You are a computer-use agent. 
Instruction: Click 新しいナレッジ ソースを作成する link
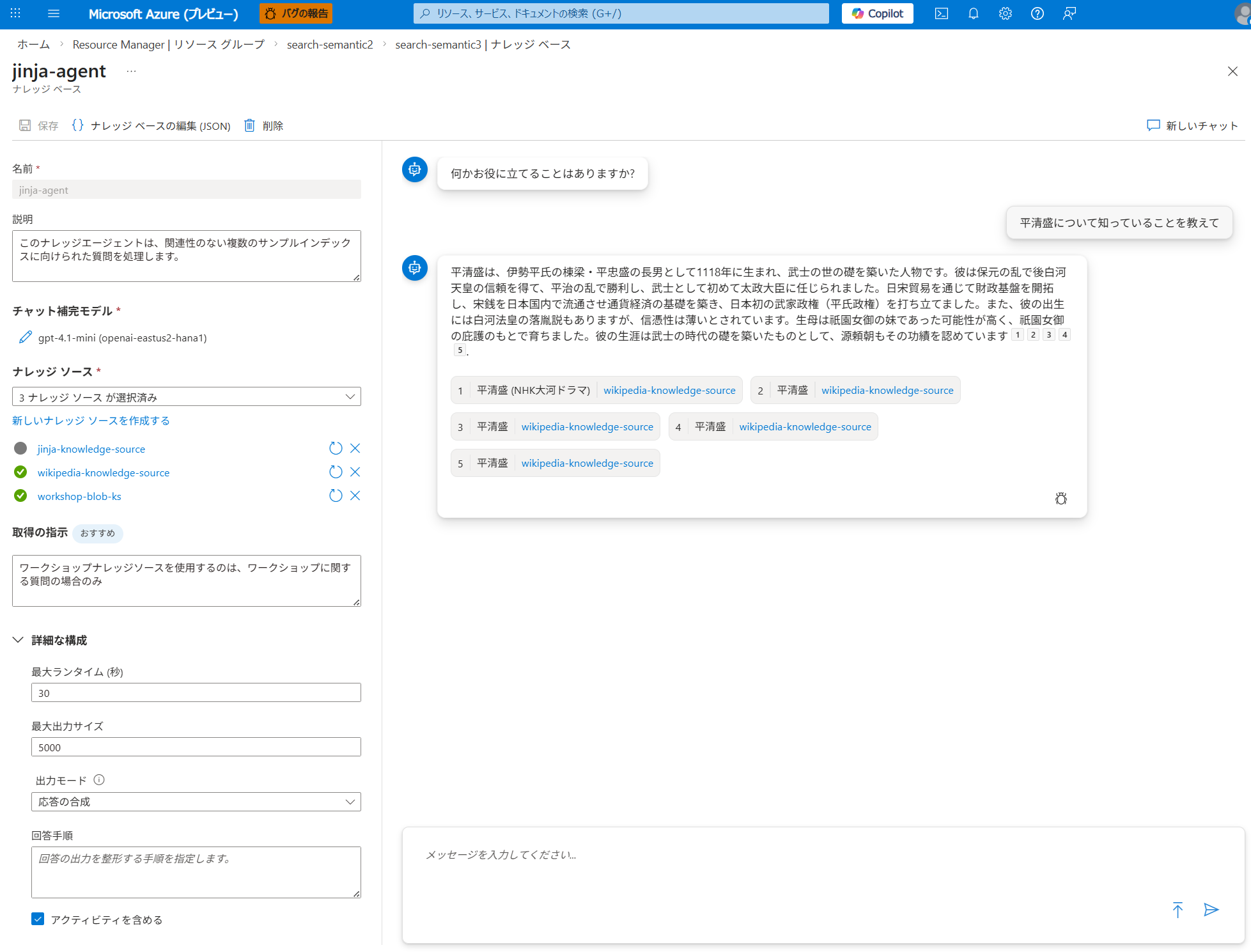point(91,421)
